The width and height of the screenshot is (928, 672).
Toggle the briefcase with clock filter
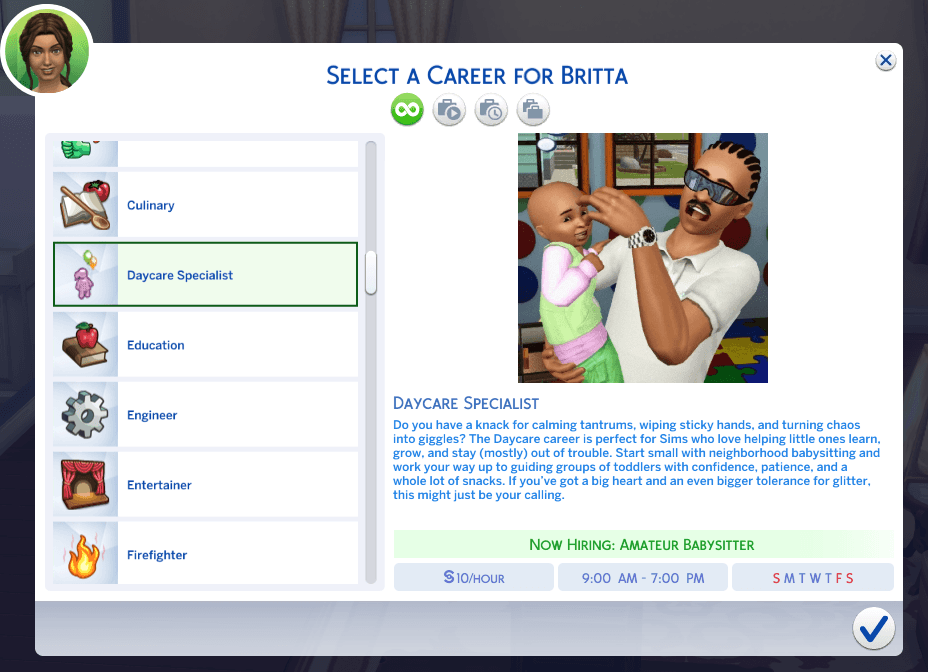coord(491,110)
